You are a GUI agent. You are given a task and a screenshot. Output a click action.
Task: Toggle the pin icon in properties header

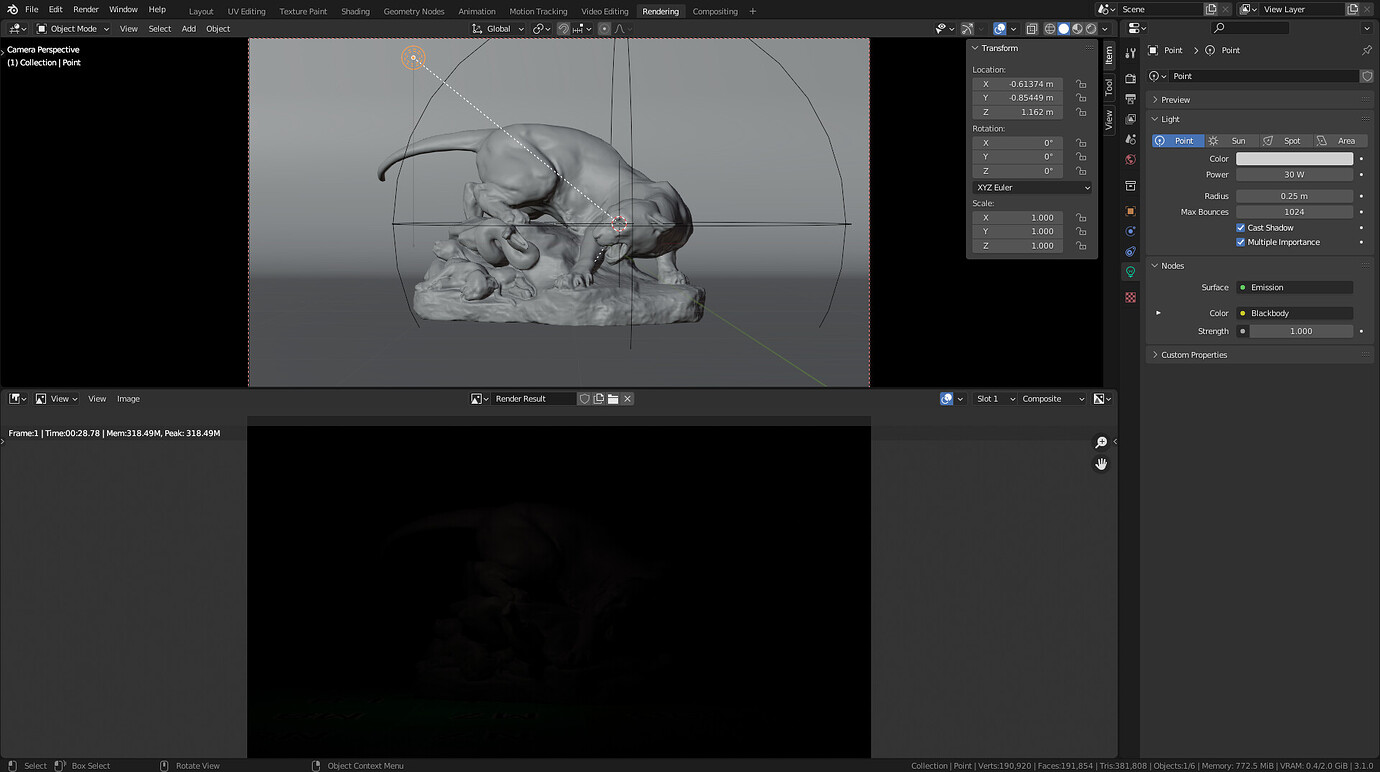[1367, 50]
